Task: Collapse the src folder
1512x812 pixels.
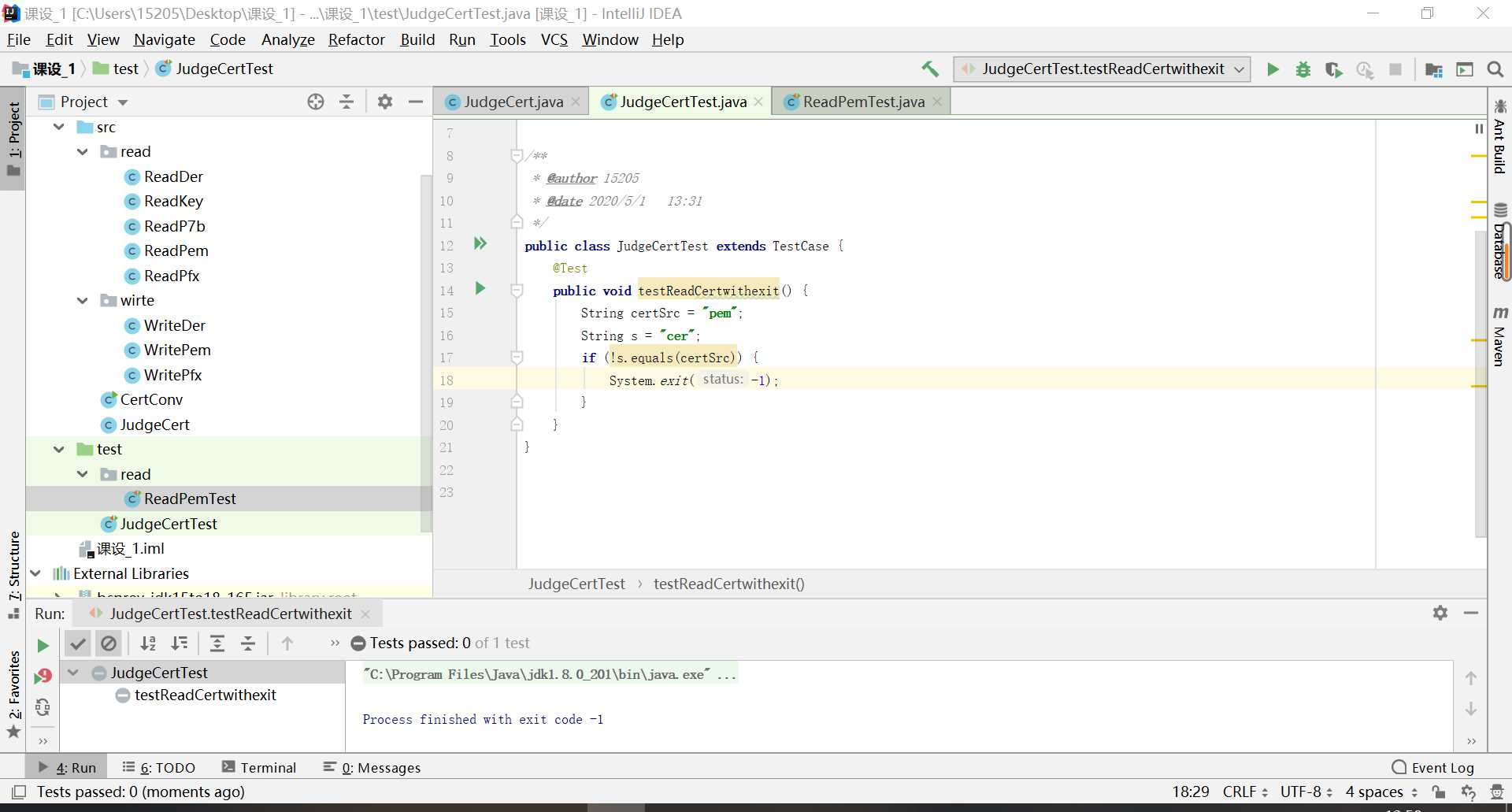Action: (x=59, y=127)
